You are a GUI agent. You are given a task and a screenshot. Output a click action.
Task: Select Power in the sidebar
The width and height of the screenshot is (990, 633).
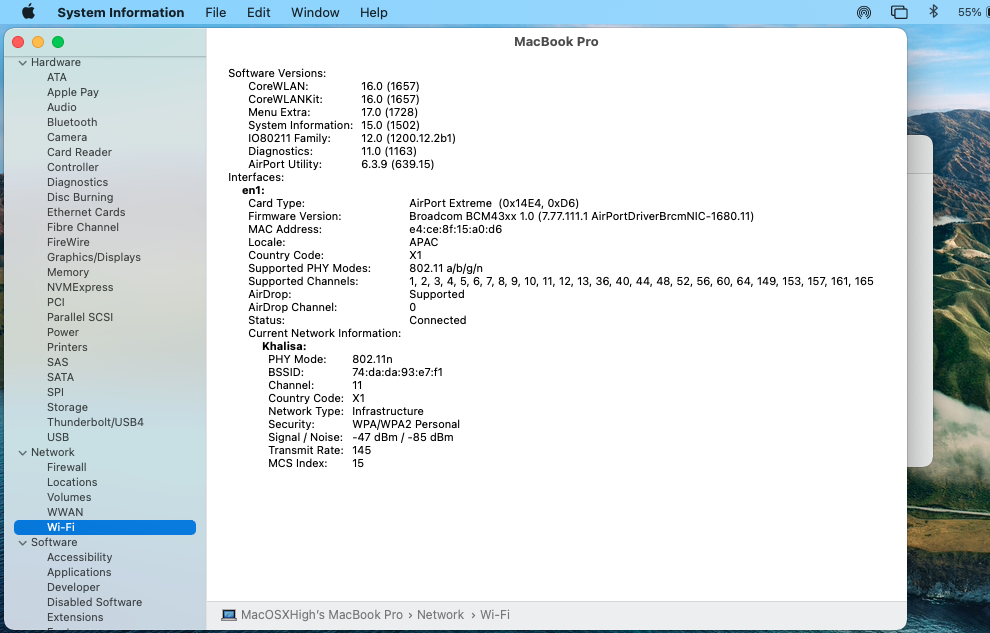click(63, 333)
